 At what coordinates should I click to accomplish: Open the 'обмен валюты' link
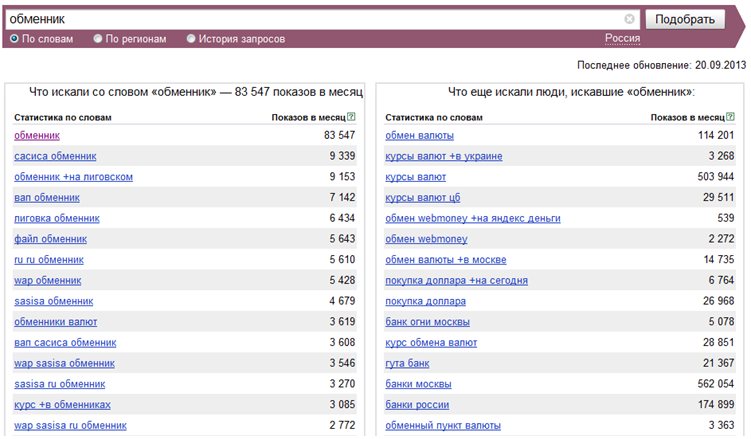click(x=419, y=135)
